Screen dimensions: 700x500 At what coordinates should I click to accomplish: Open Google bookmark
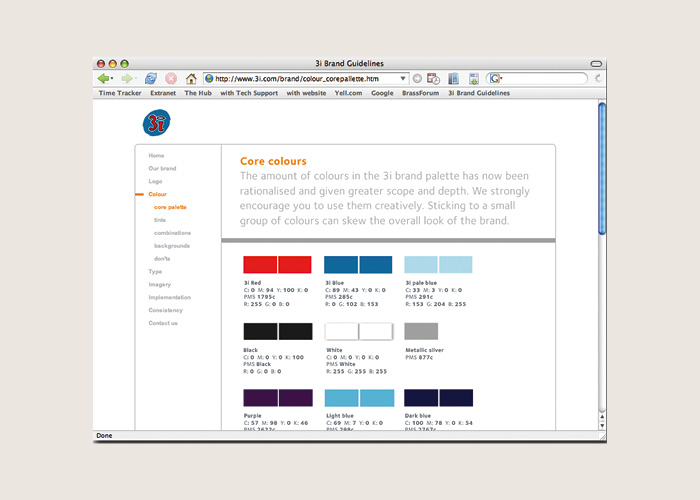pos(382,93)
